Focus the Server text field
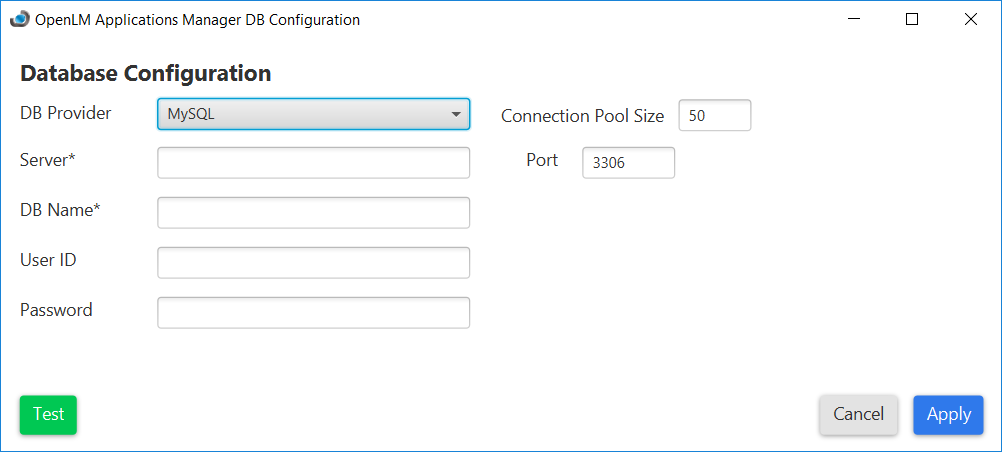 coord(313,163)
